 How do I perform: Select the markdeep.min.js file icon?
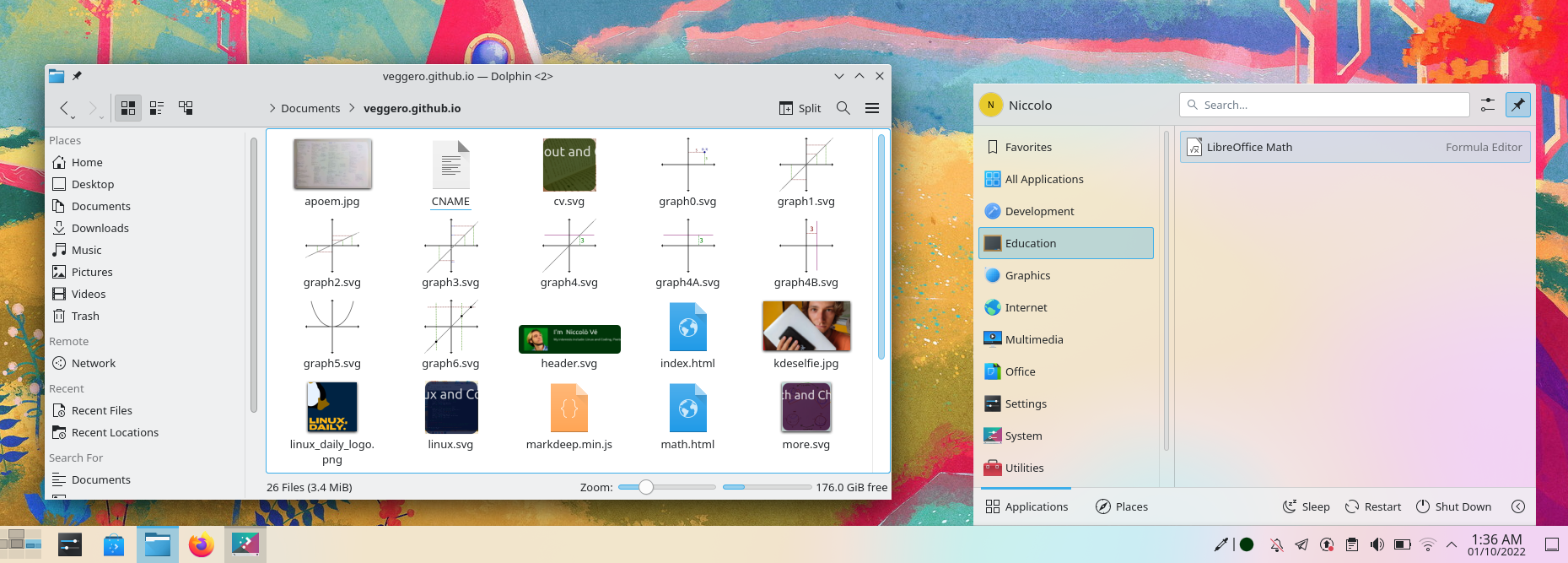point(569,408)
